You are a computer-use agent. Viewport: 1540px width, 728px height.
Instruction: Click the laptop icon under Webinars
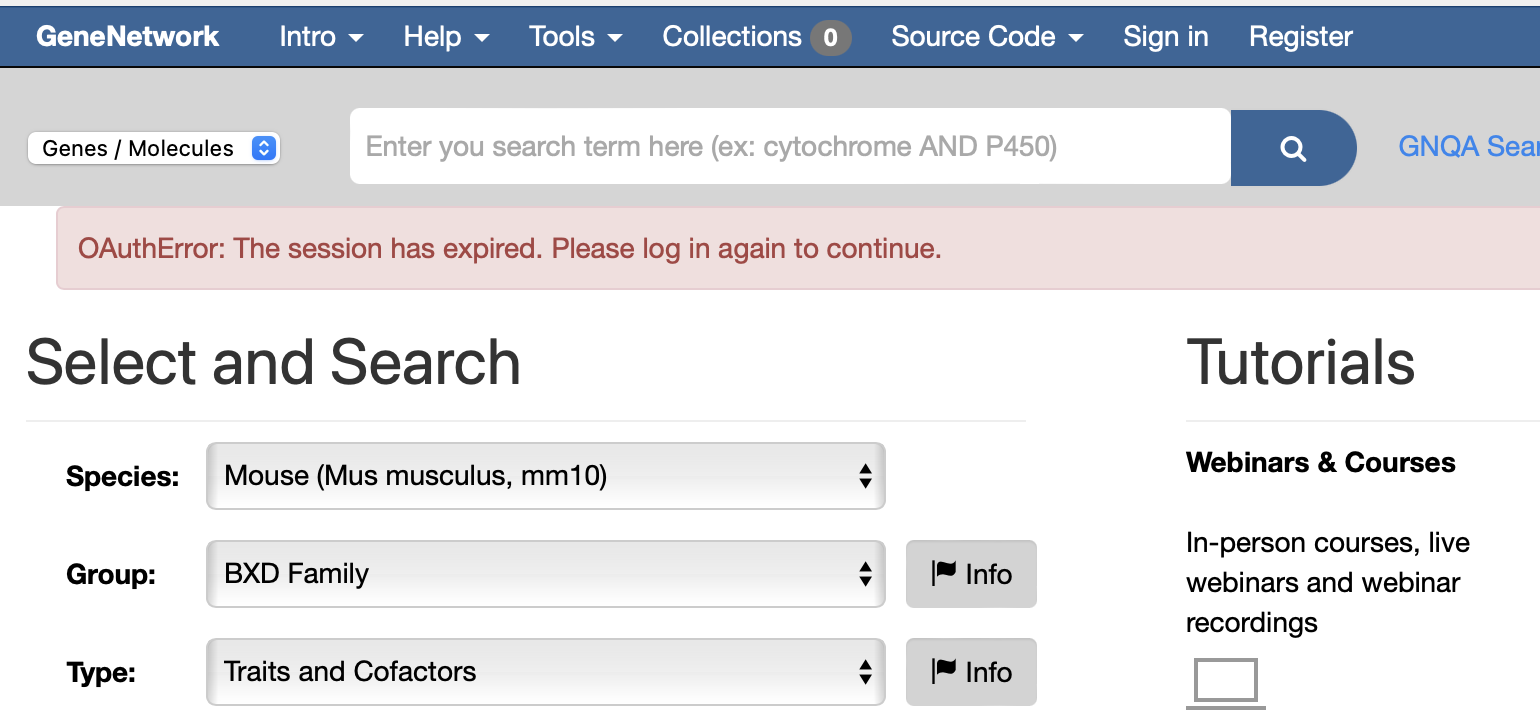tap(1226, 682)
